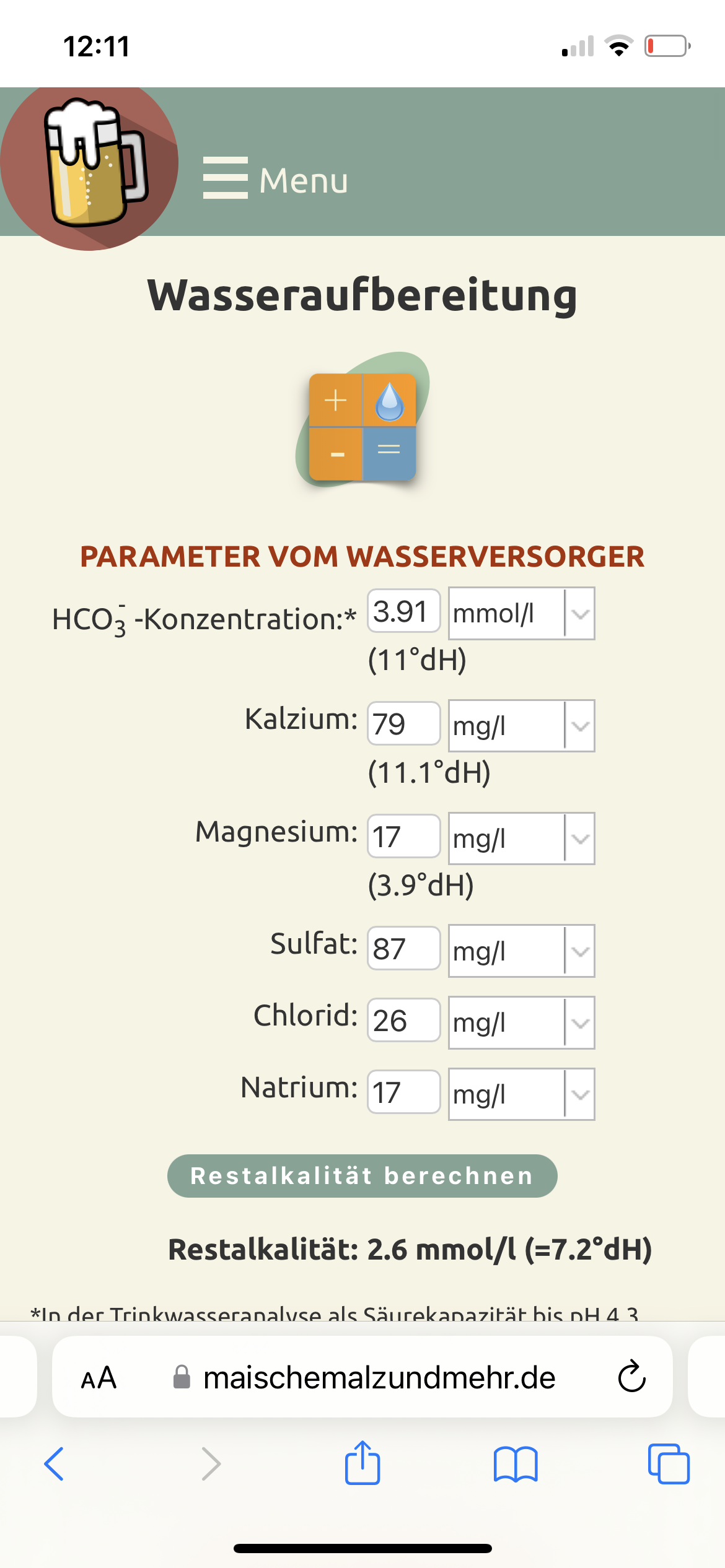Open the hamburger Menu
The height and width of the screenshot is (1568, 725).
pyautogui.click(x=276, y=180)
